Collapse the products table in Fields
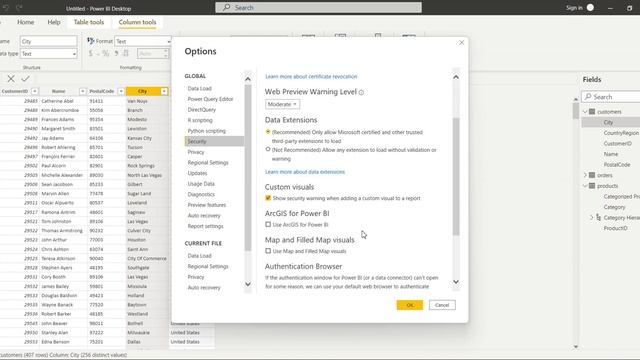 585,186
